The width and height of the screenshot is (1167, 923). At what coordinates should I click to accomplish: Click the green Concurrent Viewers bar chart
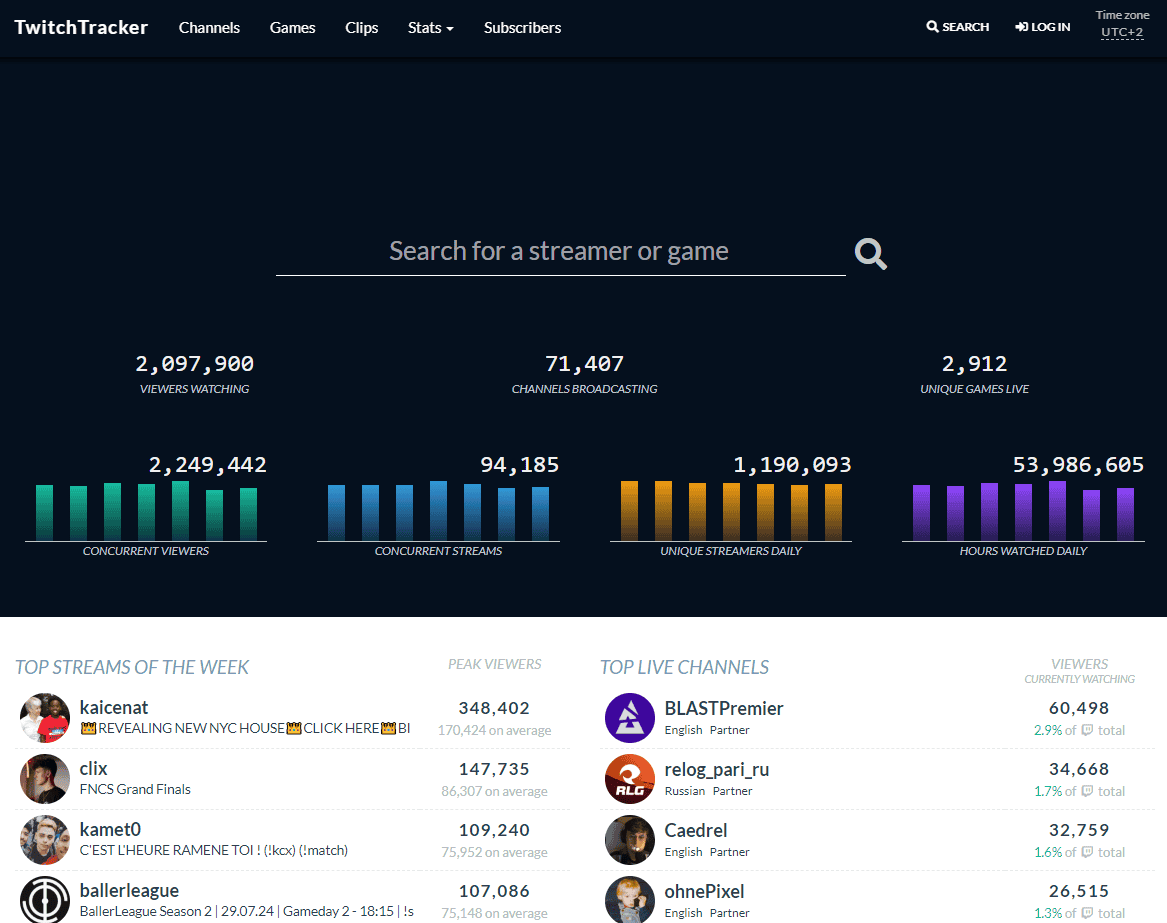pyautogui.click(x=146, y=511)
